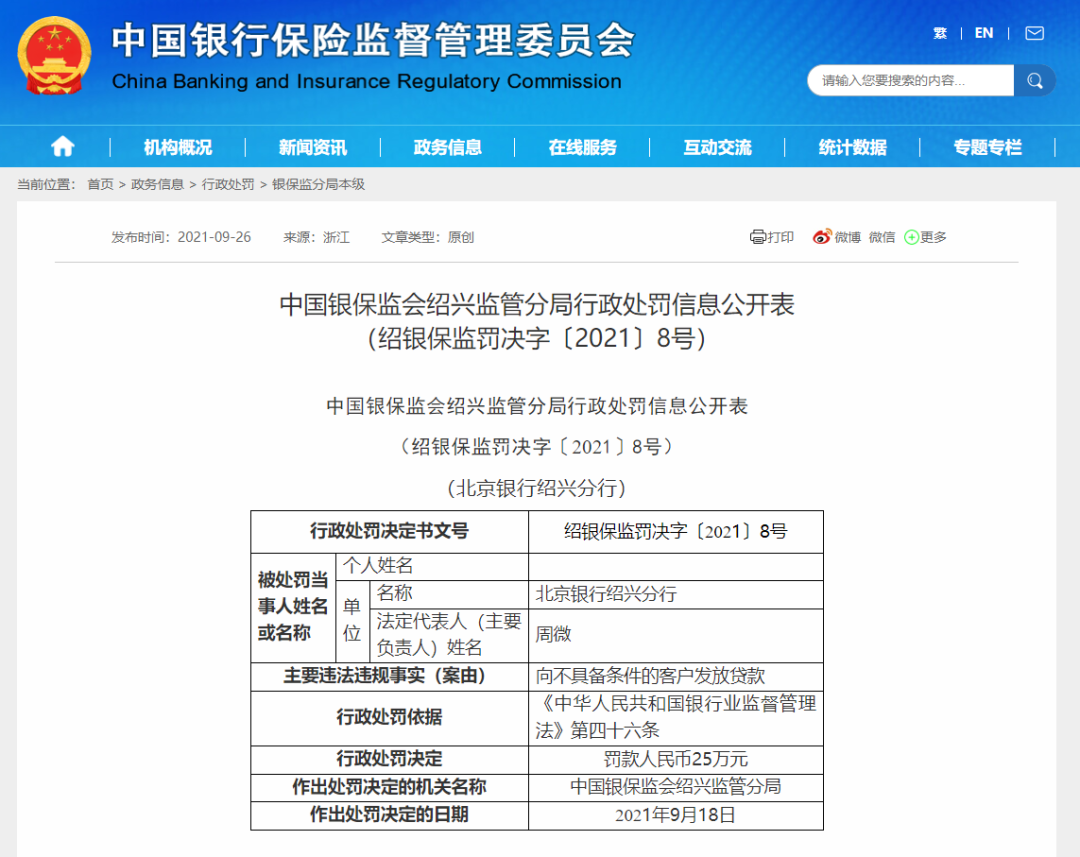Image resolution: width=1080 pixels, height=857 pixels.
Task: Click cell 向不具备条件的客户发放贷款
Action: click(x=676, y=676)
